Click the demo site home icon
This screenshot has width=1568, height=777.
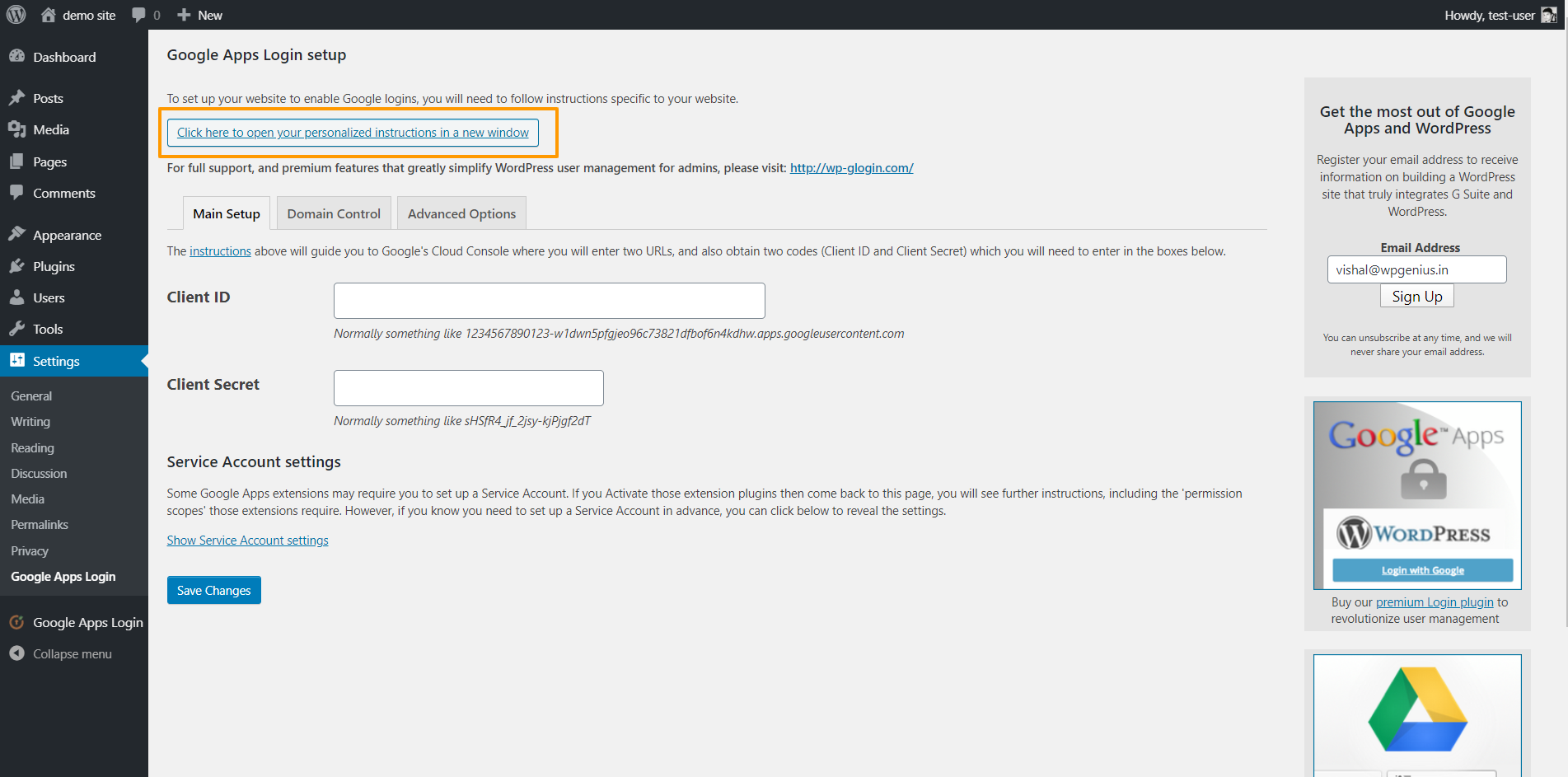pyautogui.click(x=49, y=15)
